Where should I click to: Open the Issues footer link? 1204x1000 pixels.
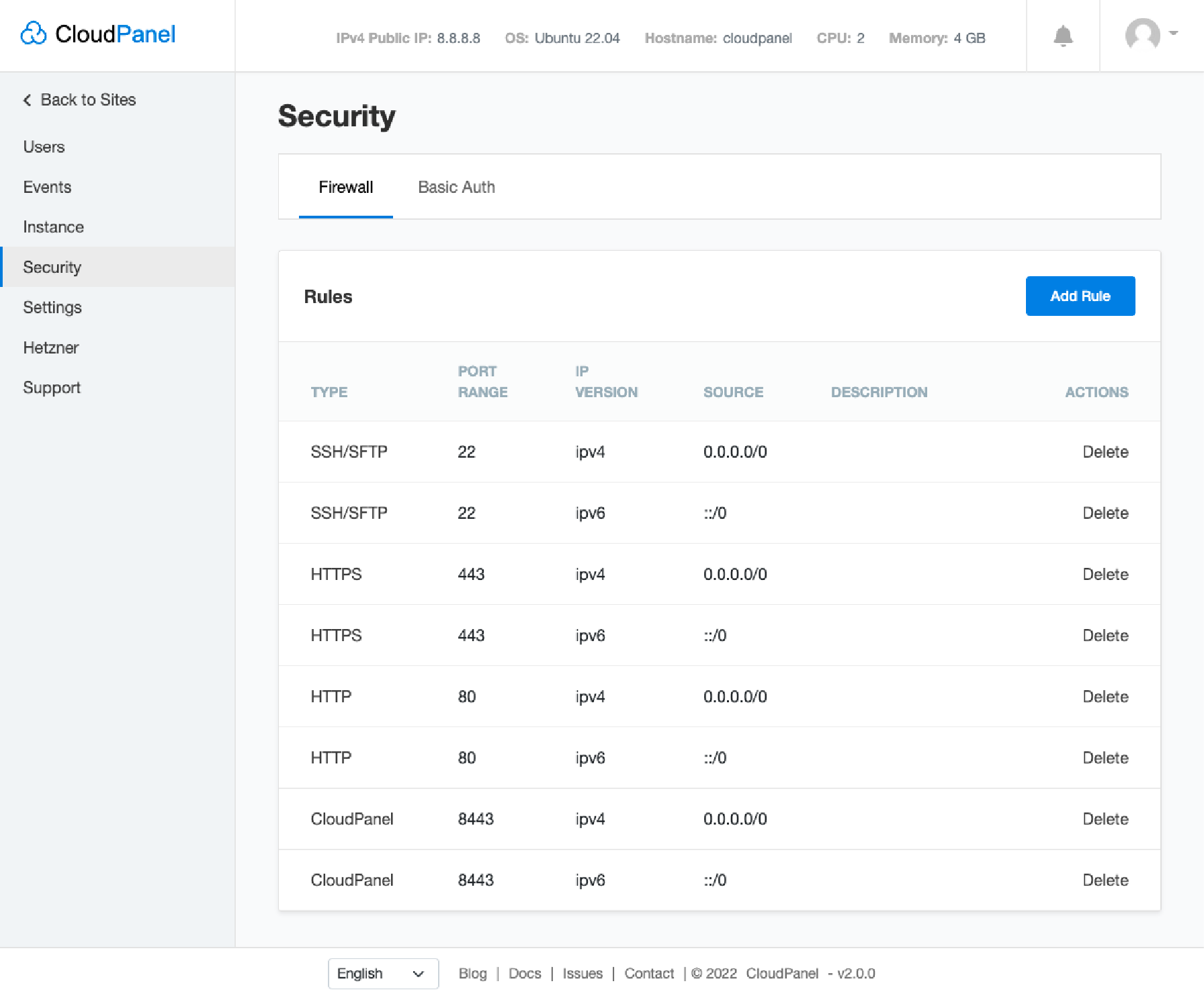point(583,973)
